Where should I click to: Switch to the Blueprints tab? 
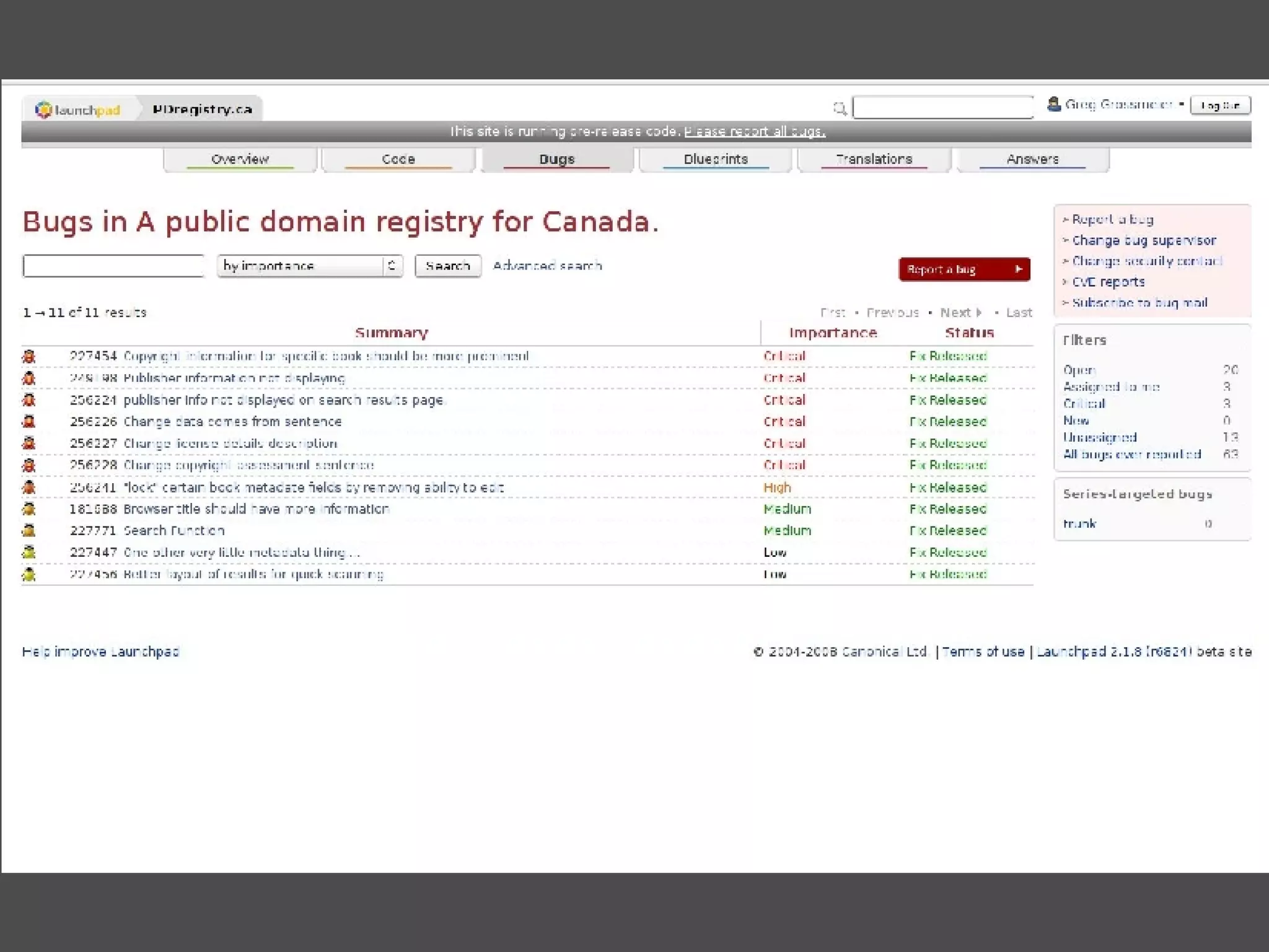(715, 159)
